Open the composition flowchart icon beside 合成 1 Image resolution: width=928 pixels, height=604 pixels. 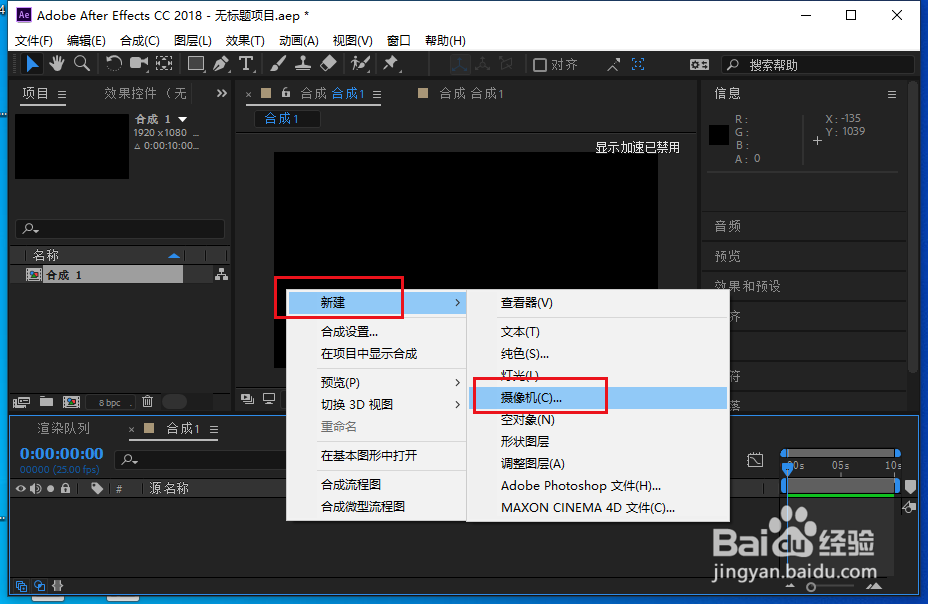(221, 274)
